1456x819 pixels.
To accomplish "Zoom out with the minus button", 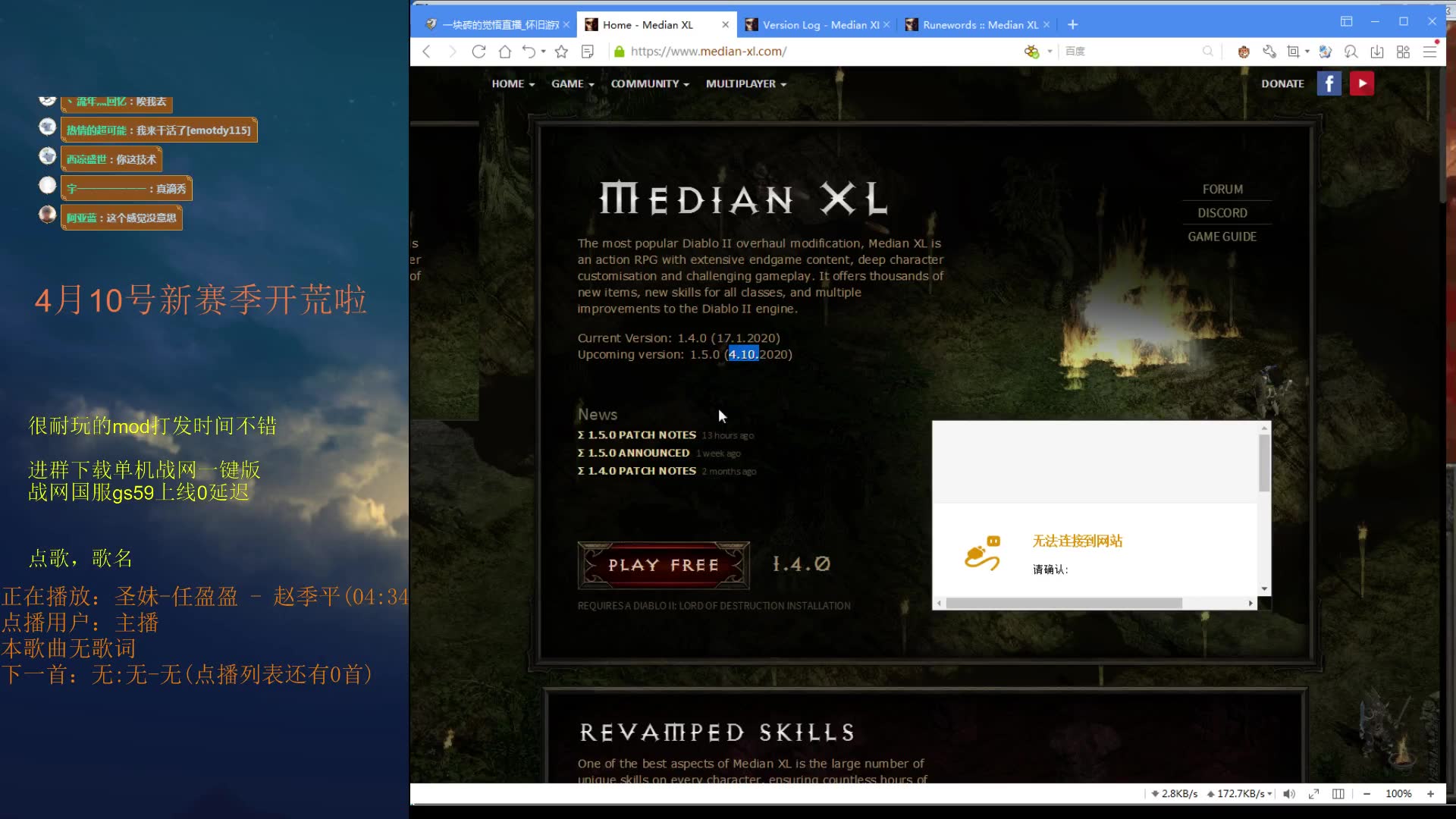I will pos(1367,794).
